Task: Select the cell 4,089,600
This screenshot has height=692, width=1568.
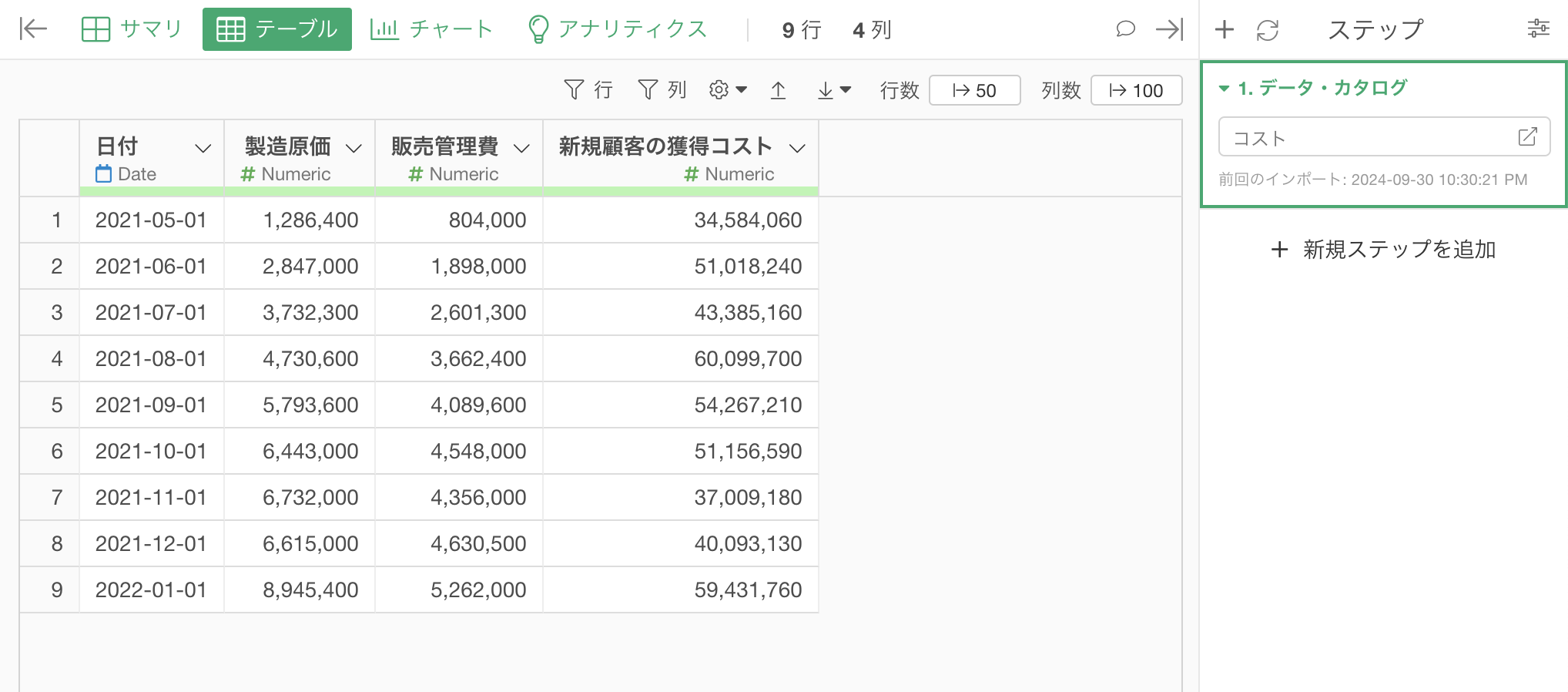Action: coord(459,405)
